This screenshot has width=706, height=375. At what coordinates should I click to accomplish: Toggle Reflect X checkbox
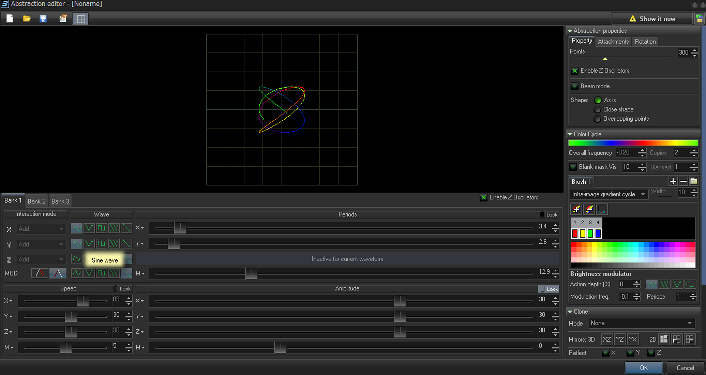(x=606, y=353)
